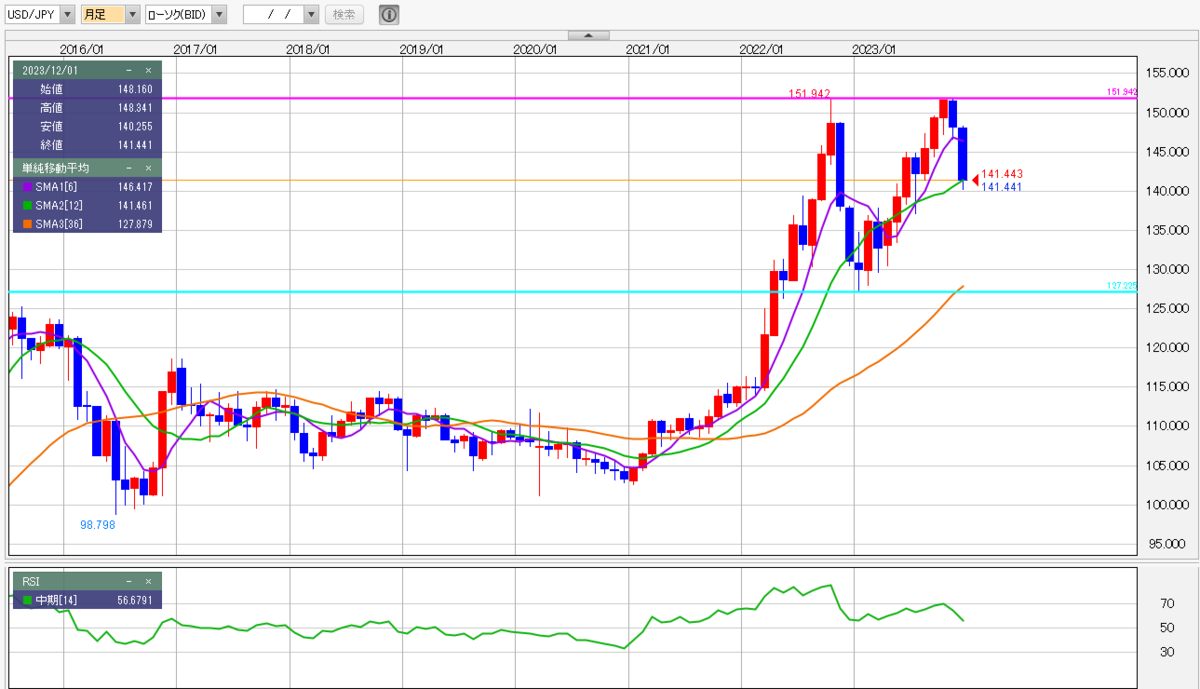The width and height of the screenshot is (1200, 689).
Task: Click the 155.000 price axis label
Action: [x=1166, y=73]
